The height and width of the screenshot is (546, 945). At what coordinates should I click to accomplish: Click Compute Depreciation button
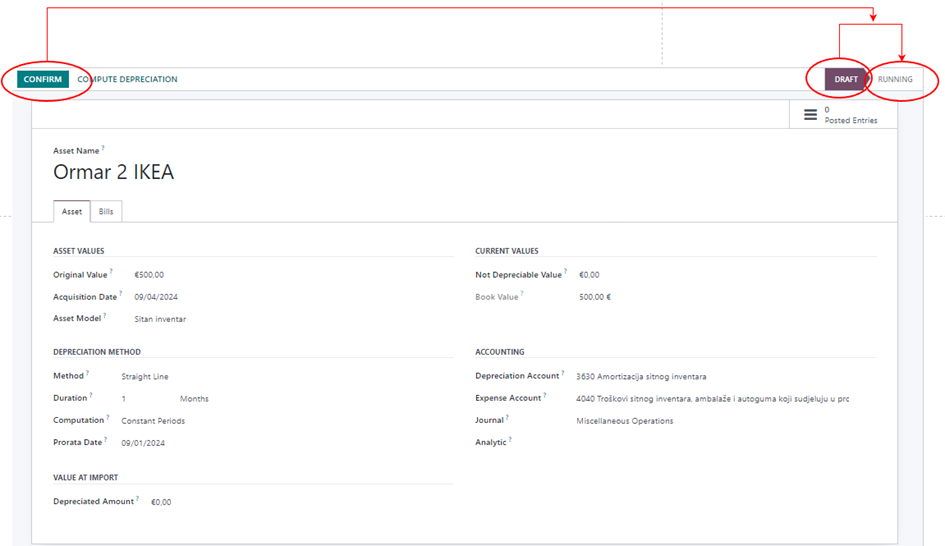pos(128,79)
